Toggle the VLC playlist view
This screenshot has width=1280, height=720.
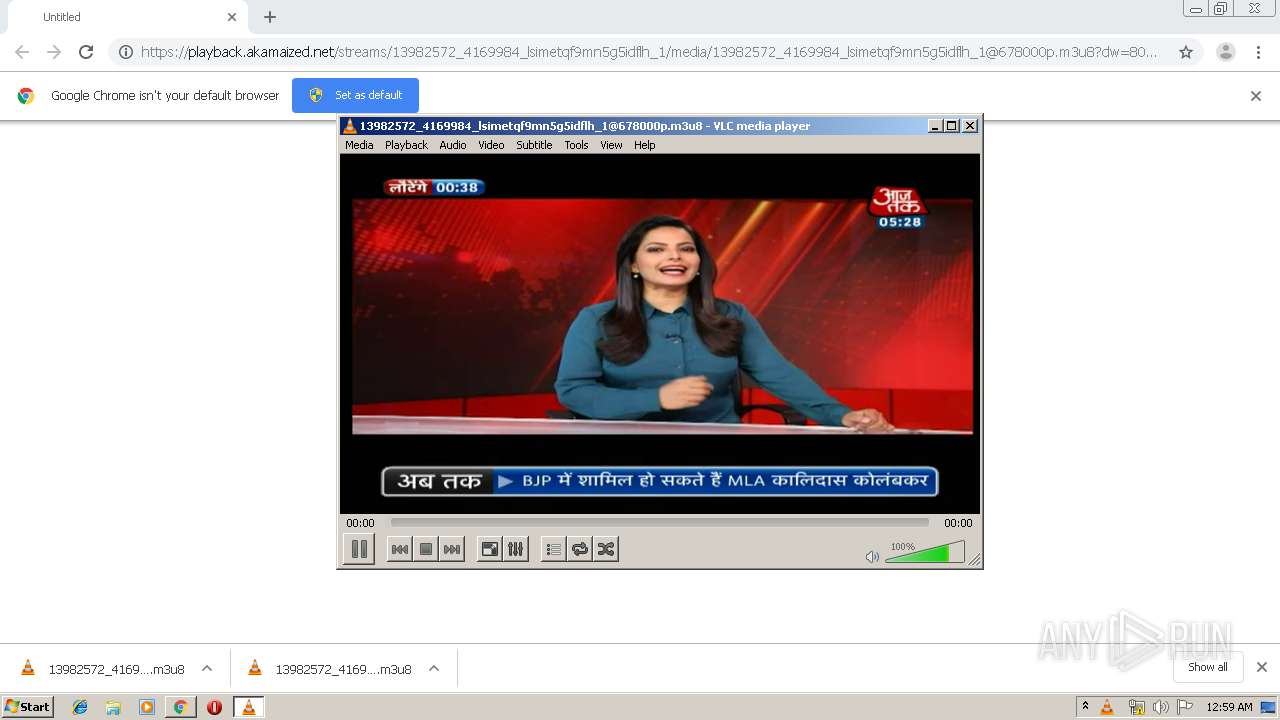553,549
